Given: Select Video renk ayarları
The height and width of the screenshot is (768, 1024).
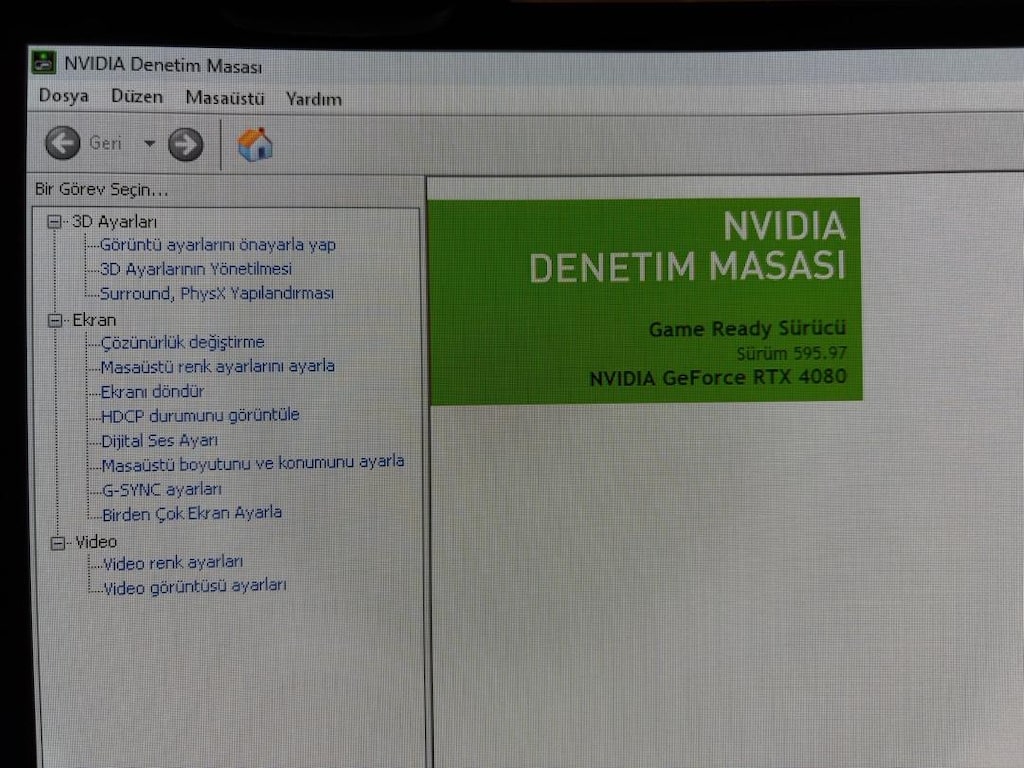Looking at the screenshot, I should pyautogui.click(x=172, y=562).
